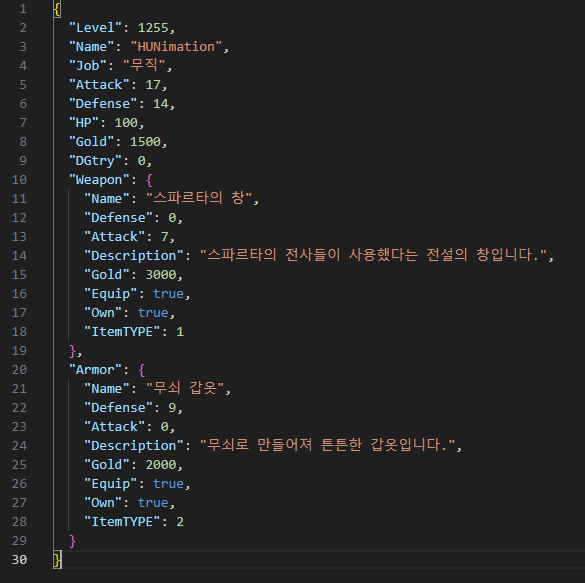Screen dimensions: 585x583
Task: Click the "DGtry" key
Action: pyautogui.click(x=96, y=161)
